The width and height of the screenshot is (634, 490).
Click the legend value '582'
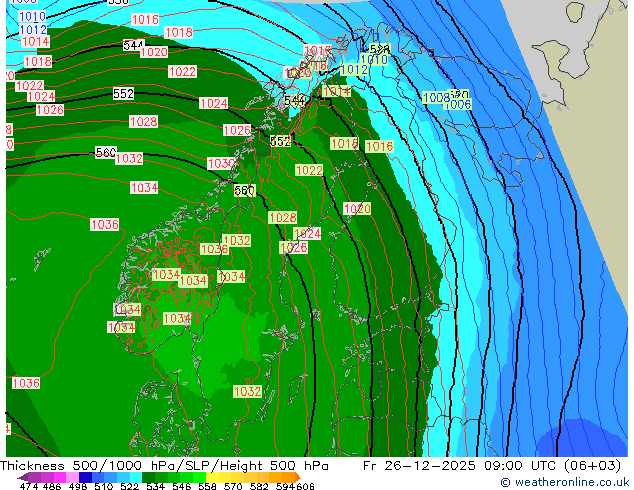coord(259,486)
